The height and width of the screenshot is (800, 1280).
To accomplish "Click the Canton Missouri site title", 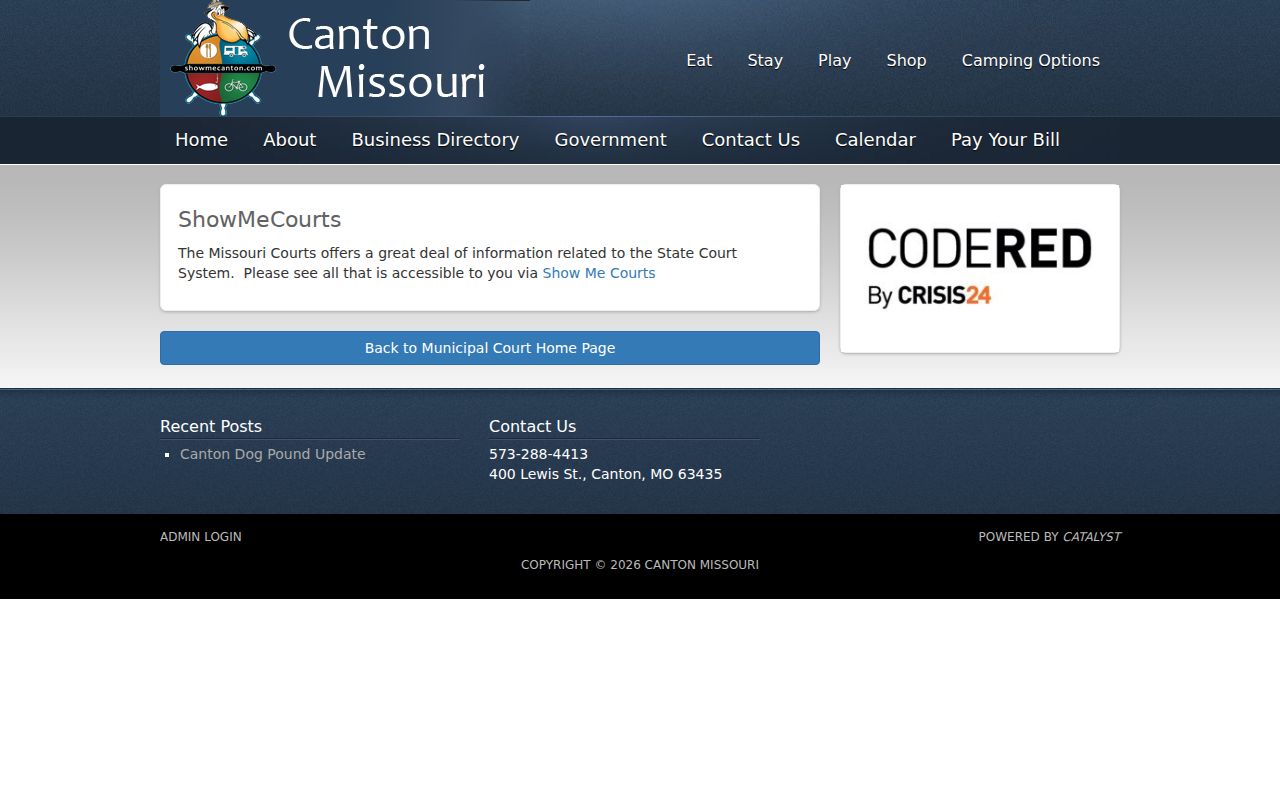I will (387, 58).
